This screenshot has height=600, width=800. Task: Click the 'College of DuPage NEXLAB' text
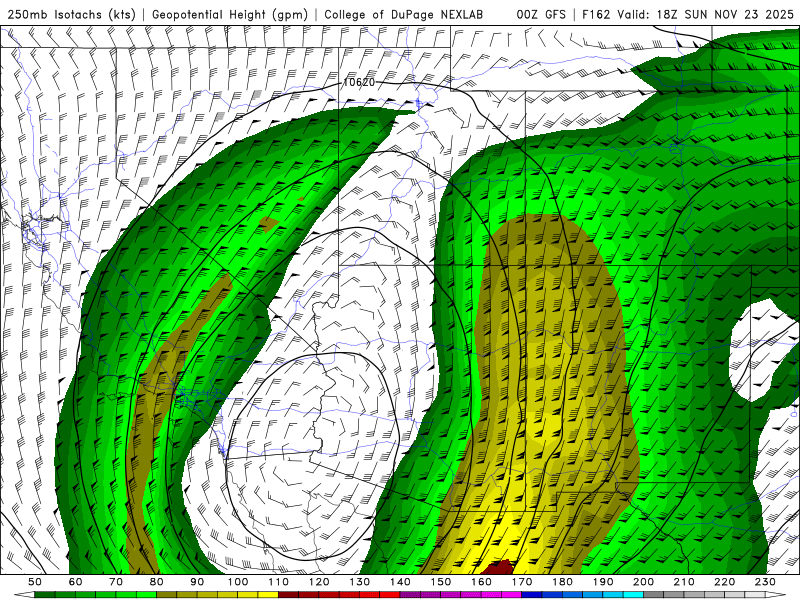[x=403, y=14]
